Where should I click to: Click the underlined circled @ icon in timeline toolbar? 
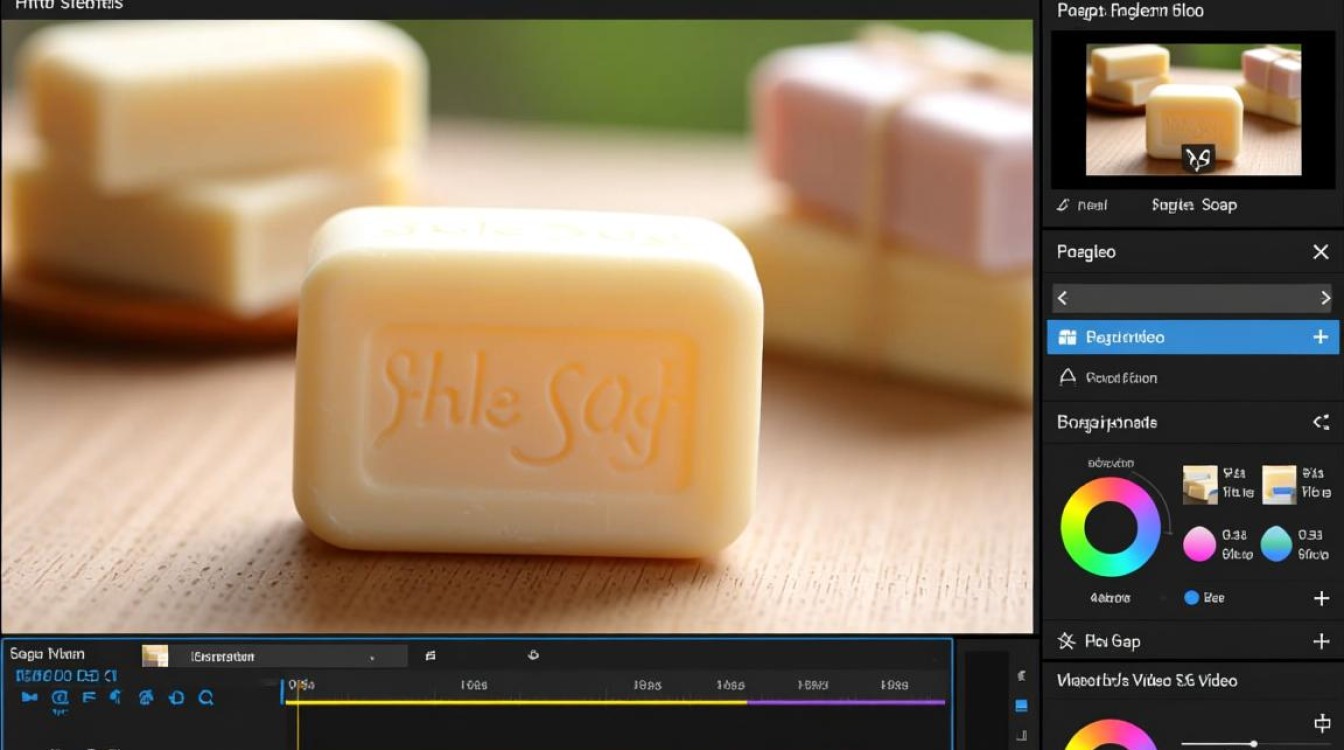[59, 699]
